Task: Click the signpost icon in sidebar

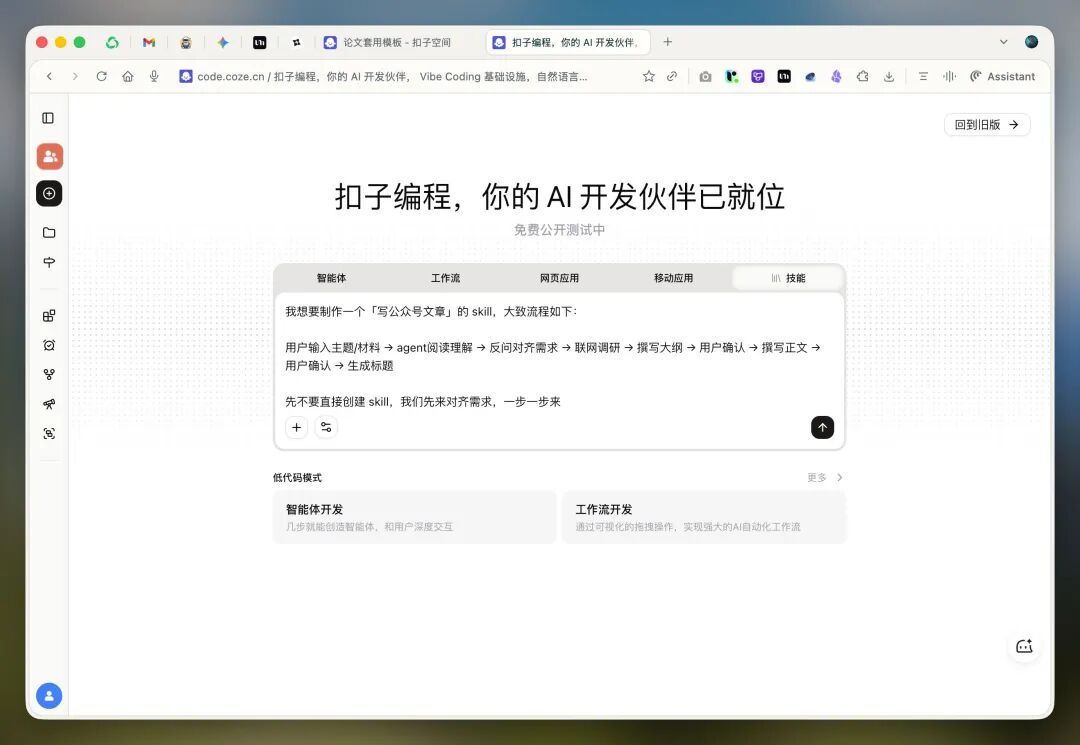Action: pos(49,262)
